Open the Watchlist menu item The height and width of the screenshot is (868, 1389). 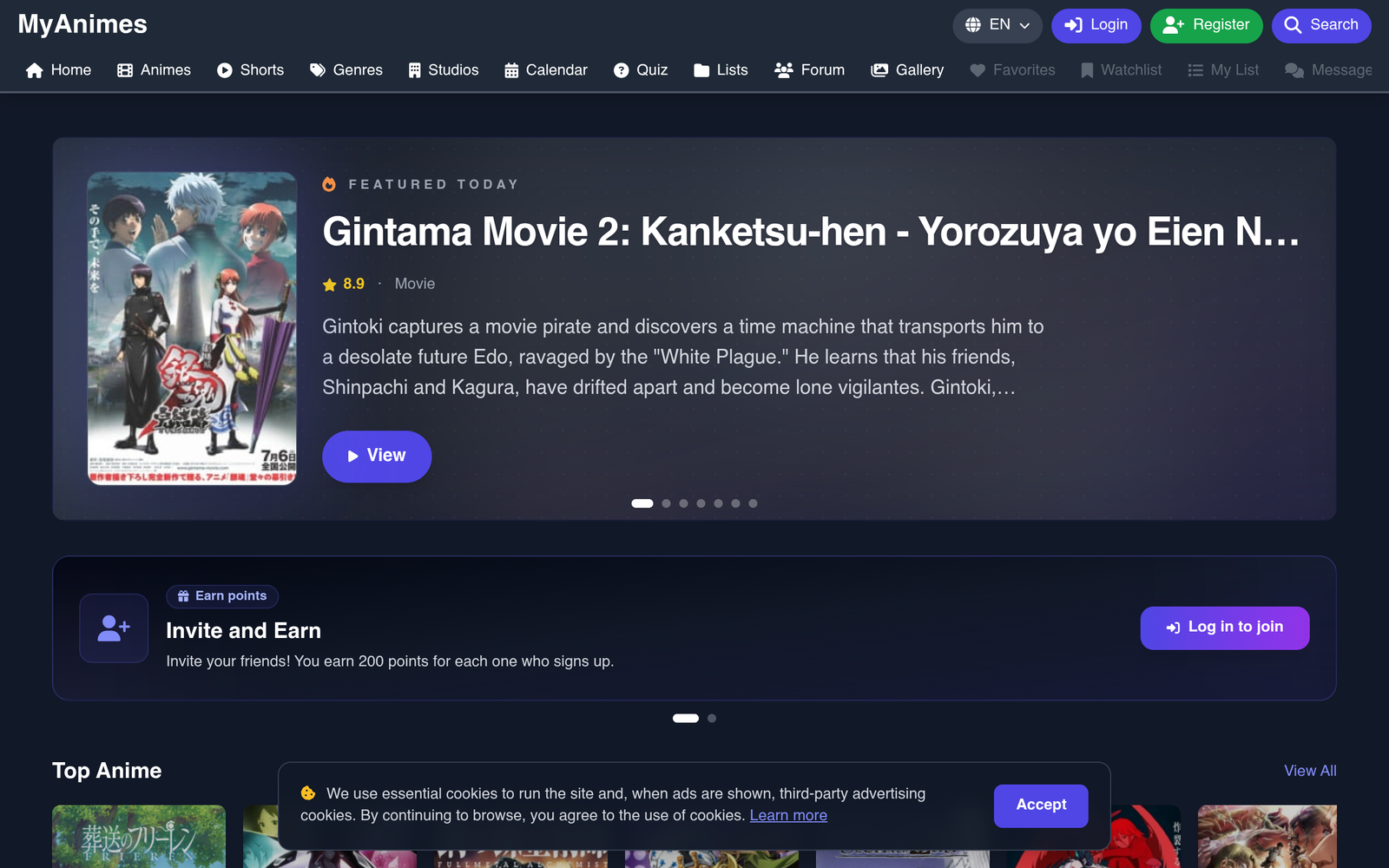(1122, 70)
